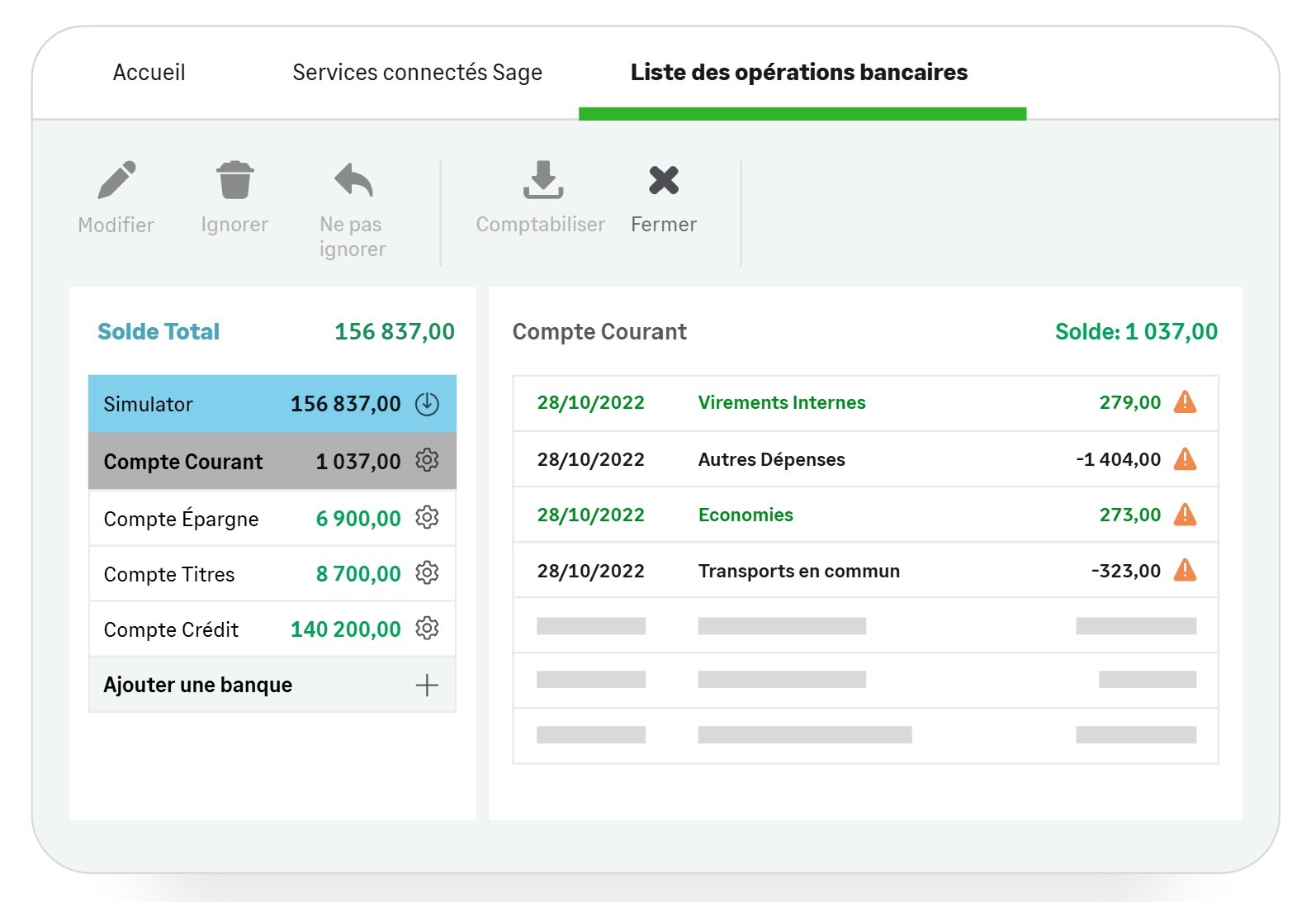Click warning icon on Virements Internes row
The image size is (1316, 902).
click(x=1185, y=402)
